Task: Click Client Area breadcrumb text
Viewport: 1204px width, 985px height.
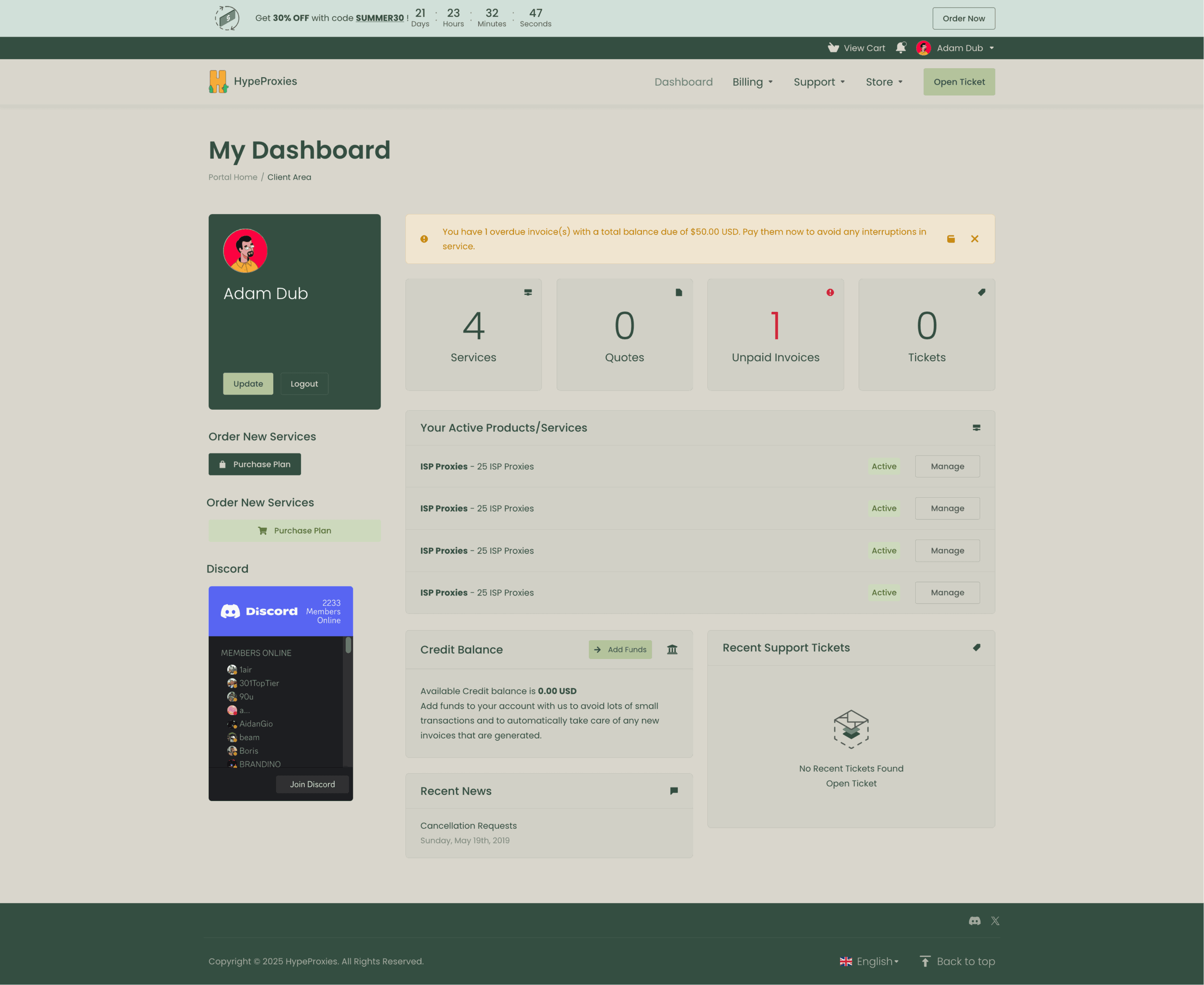Action: pyautogui.click(x=289, y=177)
